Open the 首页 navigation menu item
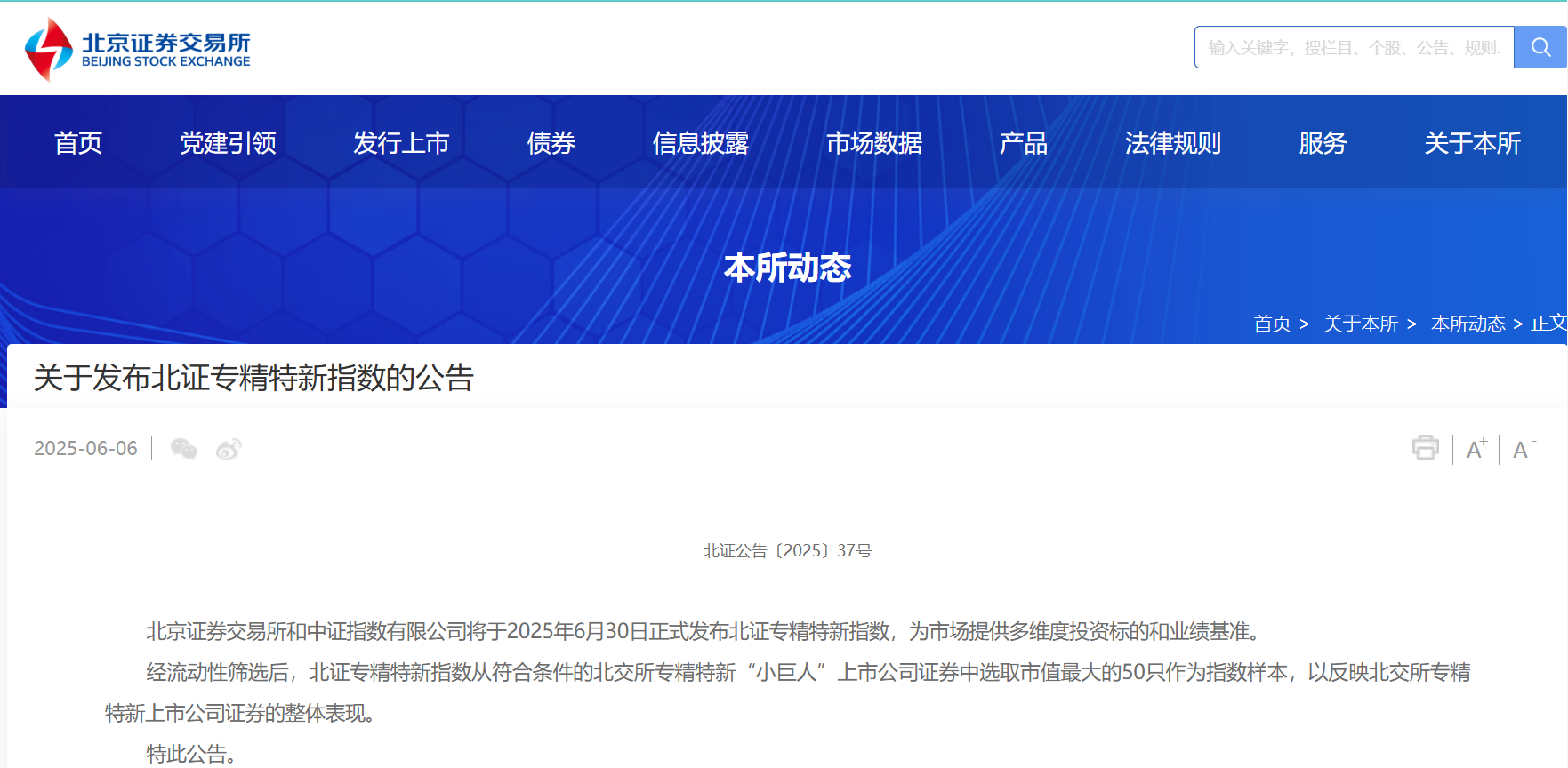Viewport: 1568px width, 768px height. click(78, 143)
